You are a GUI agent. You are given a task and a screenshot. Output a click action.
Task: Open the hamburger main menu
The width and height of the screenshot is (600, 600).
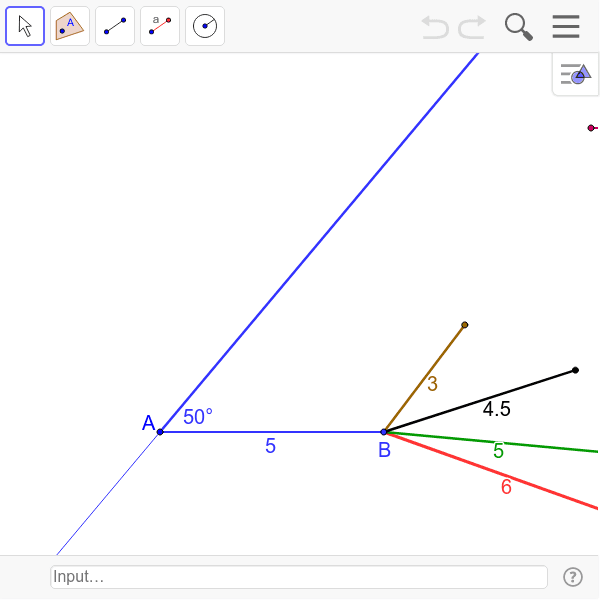coord(566,26)
